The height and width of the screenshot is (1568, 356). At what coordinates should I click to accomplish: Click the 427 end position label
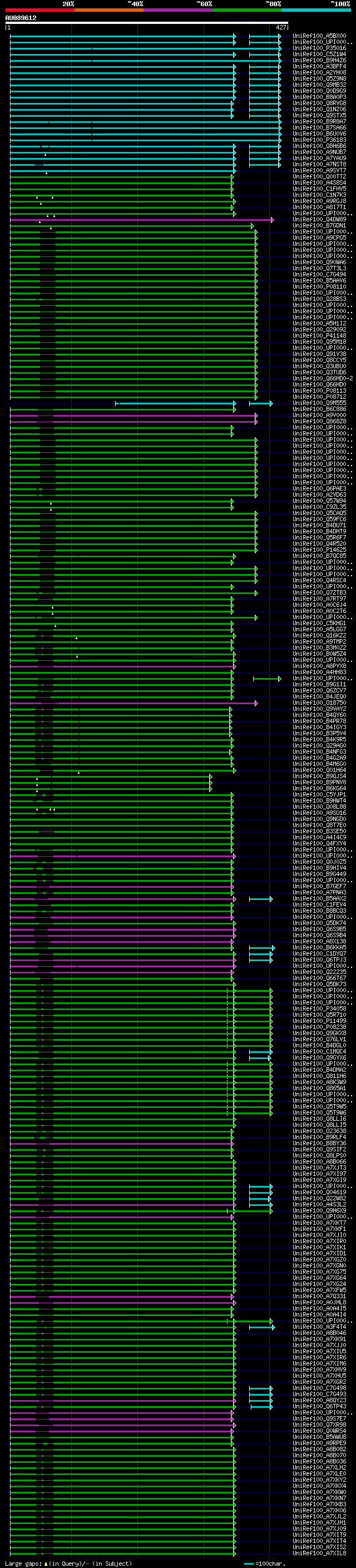tap(280, 28)
